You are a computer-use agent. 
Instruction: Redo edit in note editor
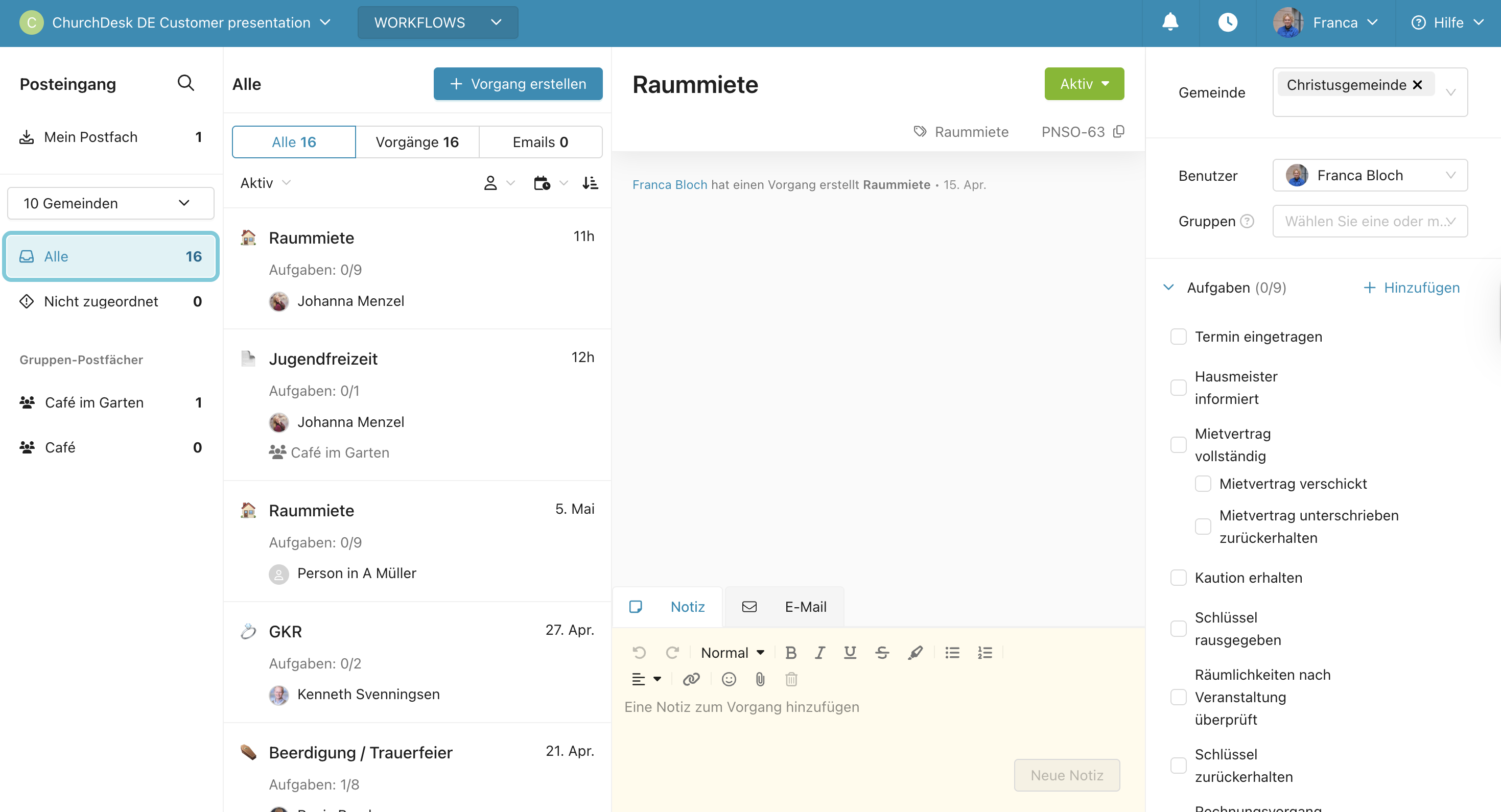(x=672, y=652)
